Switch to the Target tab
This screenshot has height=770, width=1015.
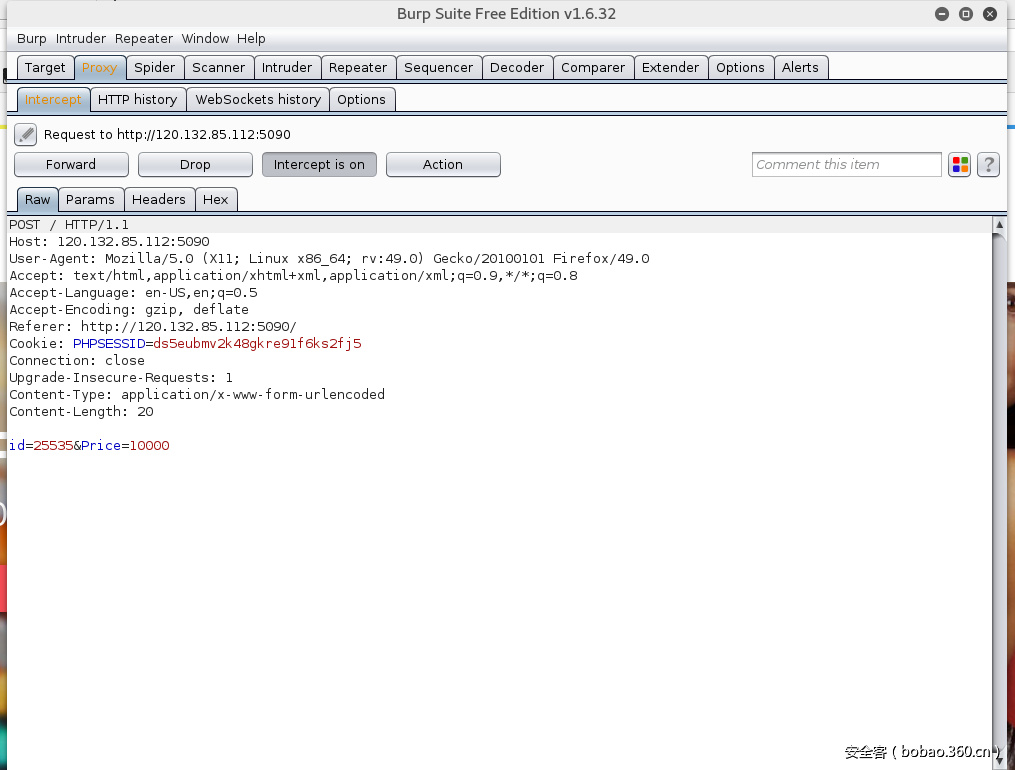(44, 67)
